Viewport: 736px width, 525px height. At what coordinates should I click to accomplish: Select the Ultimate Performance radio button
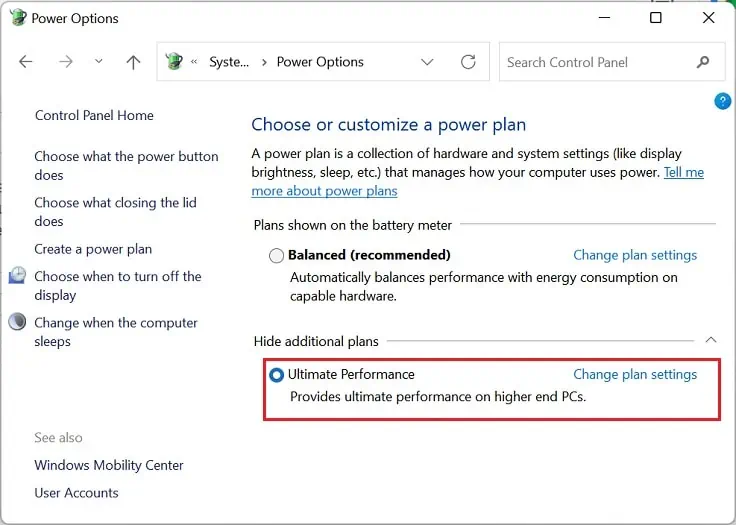[x=277, y=375]
